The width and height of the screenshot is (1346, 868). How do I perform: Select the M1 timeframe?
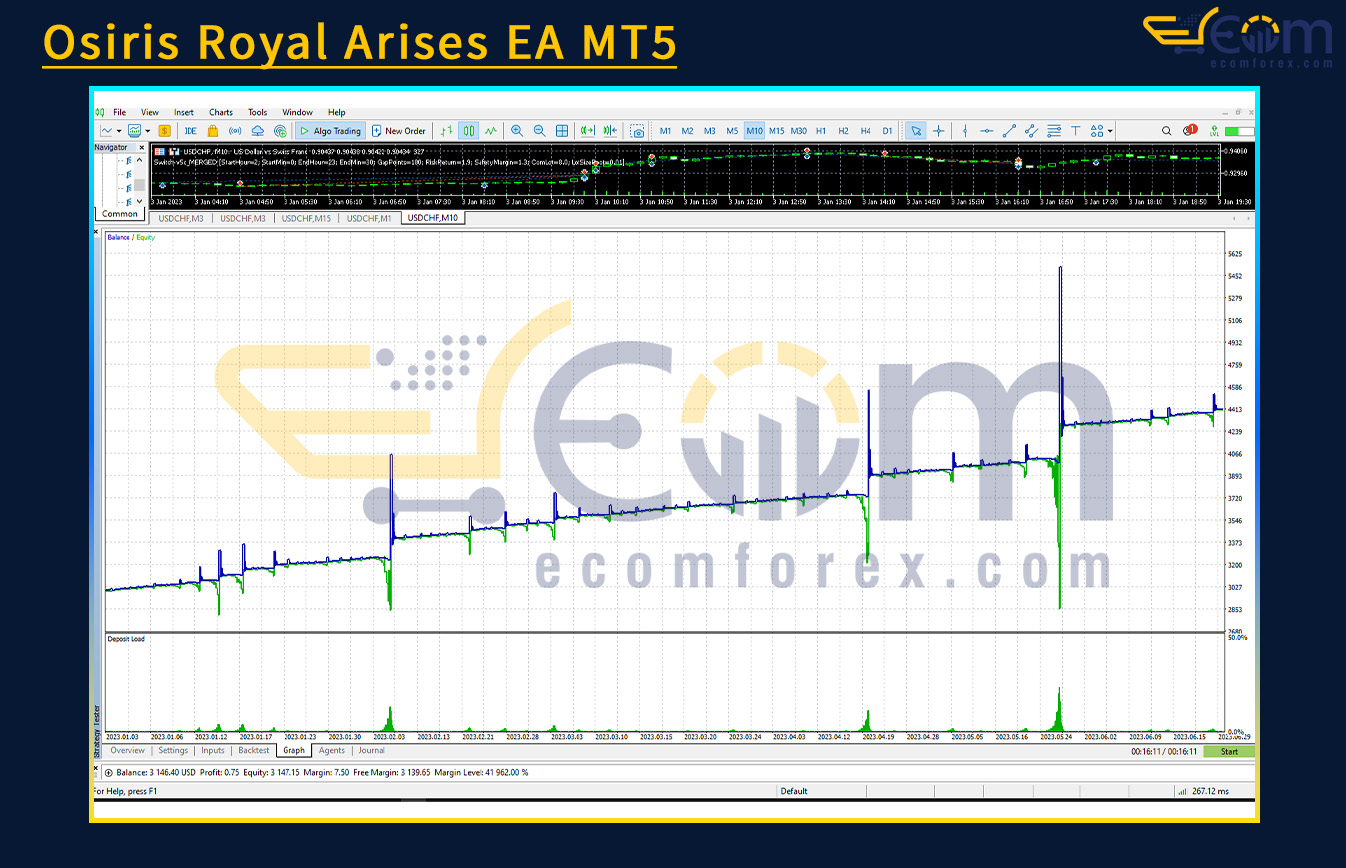pyautogui.click(x=665, y=131)
